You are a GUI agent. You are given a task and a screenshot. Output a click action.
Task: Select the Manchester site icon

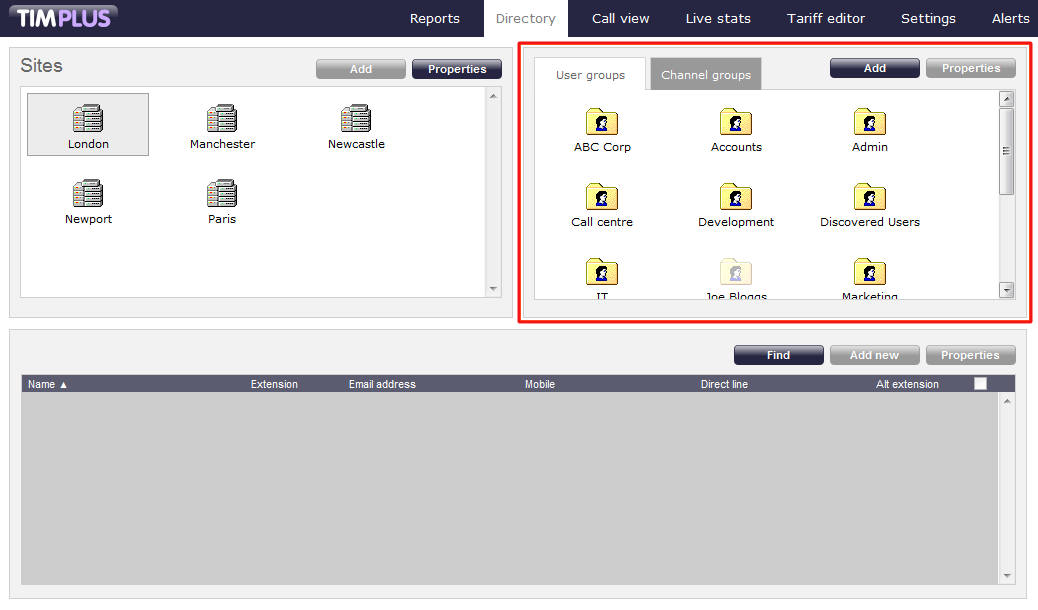point(222,120)
